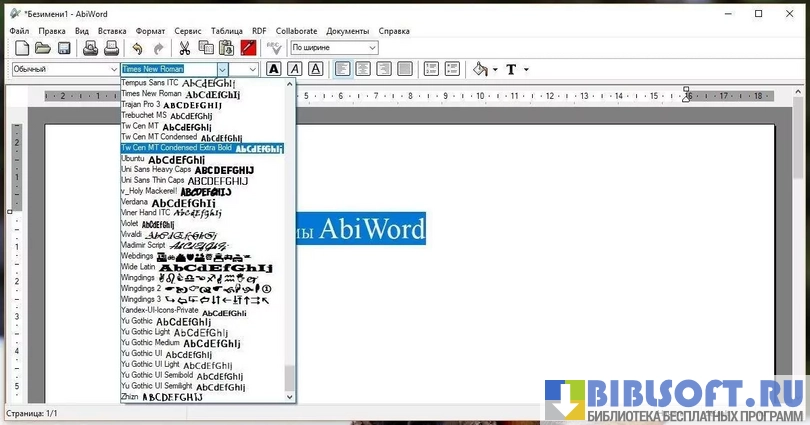810x425 pixels.
Task: Open the Таблица menu
Action: coord(226,31)
